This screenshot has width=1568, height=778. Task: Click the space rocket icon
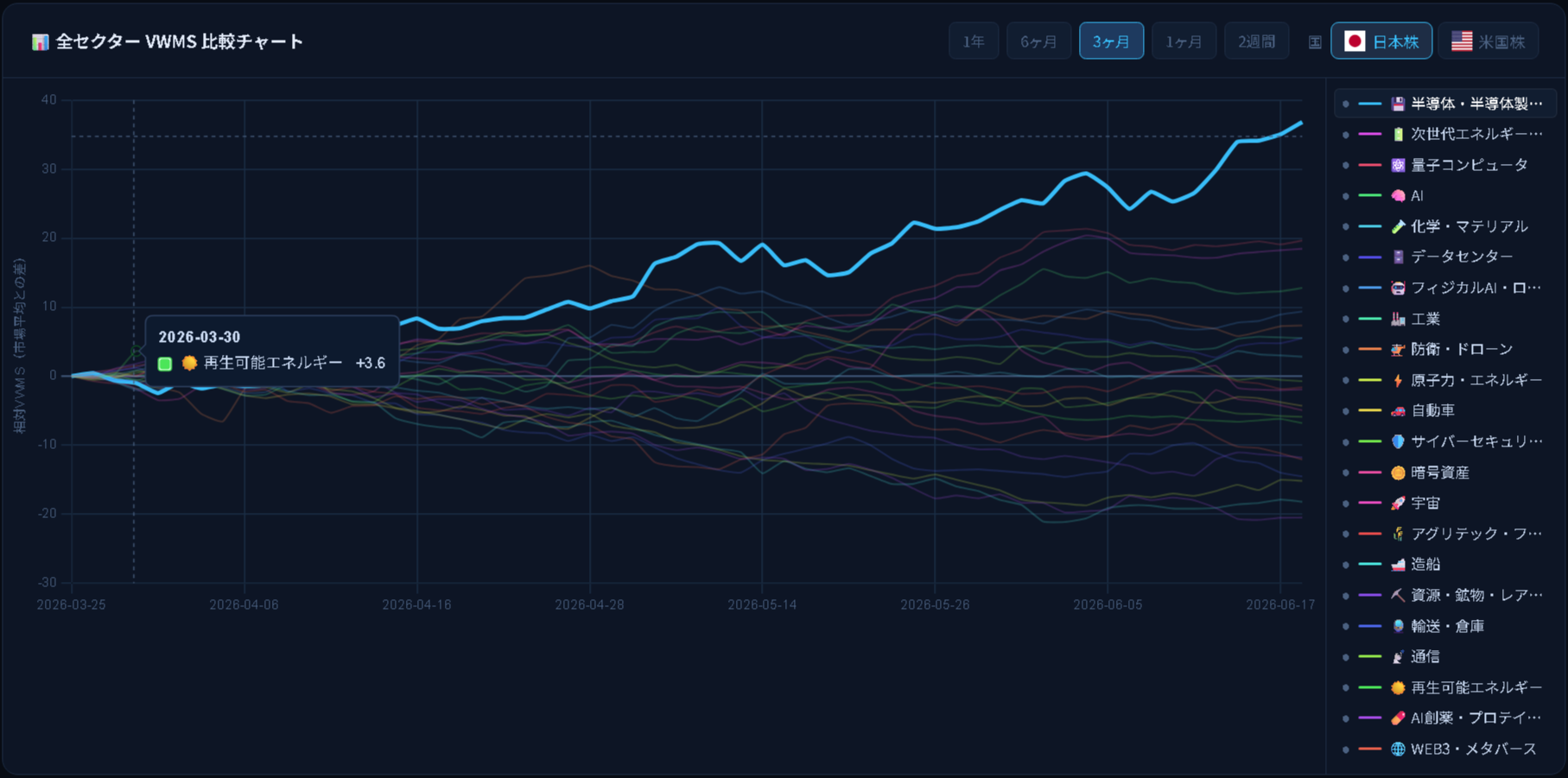(x=1398, y=503)
